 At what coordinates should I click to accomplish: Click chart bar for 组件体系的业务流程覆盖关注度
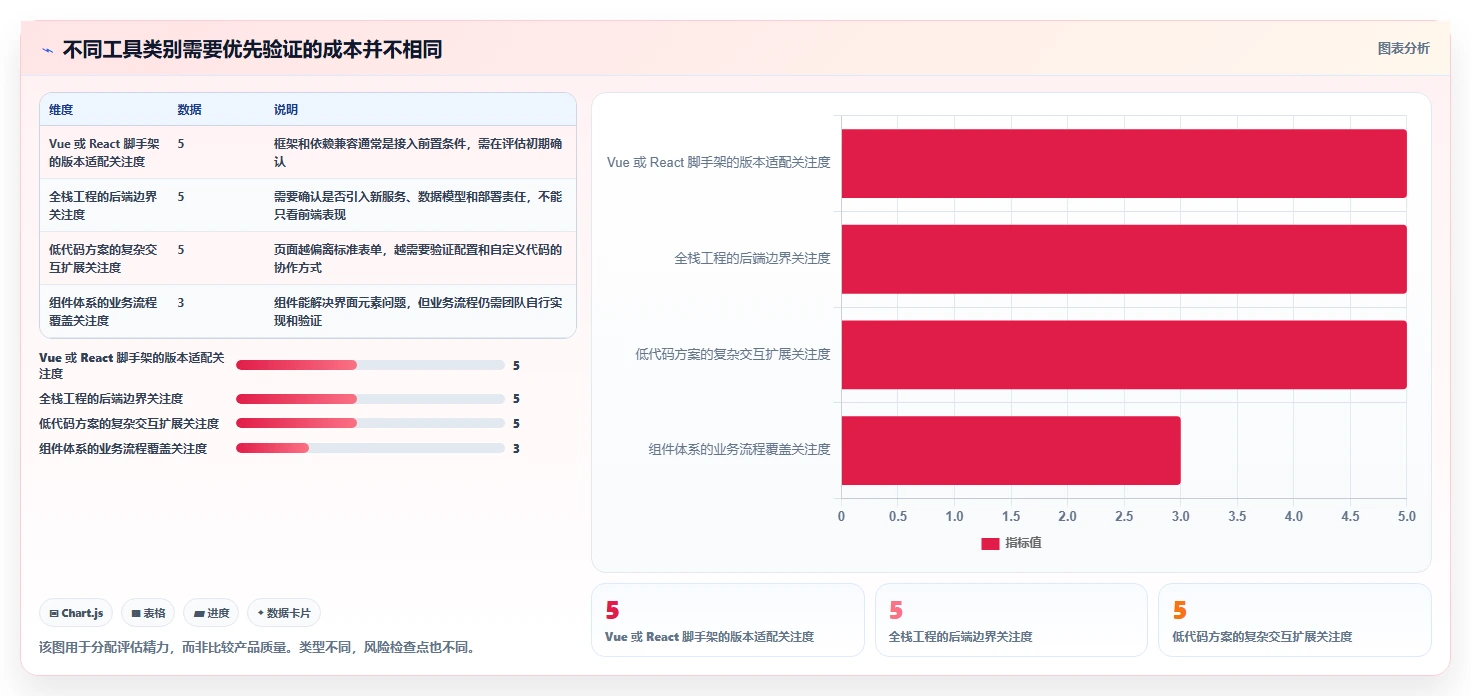[x=1011, y=450]
